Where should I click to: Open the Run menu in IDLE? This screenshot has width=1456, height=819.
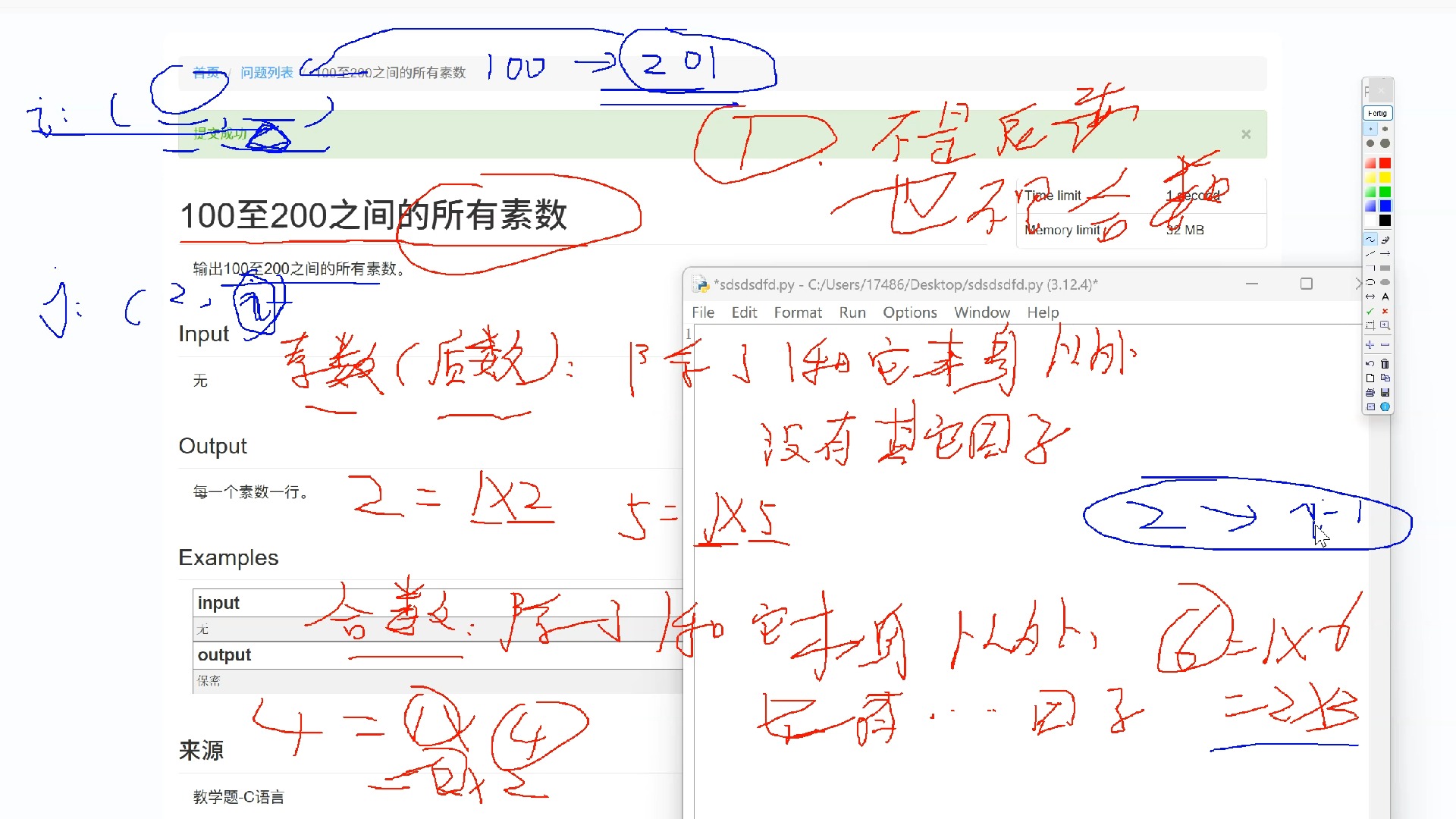[x=852, y=312]
